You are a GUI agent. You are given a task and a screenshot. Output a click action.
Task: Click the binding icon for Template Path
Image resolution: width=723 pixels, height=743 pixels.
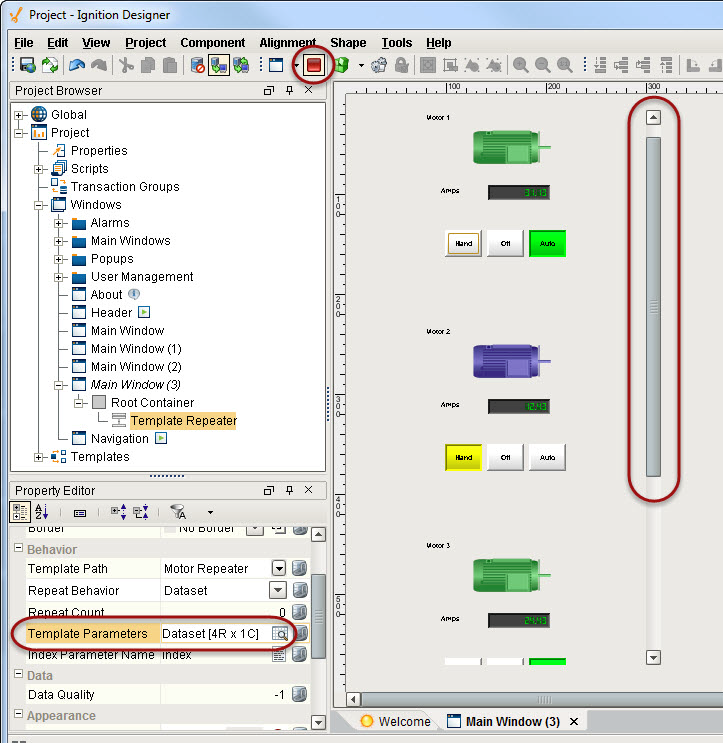(x=300, y=569)
